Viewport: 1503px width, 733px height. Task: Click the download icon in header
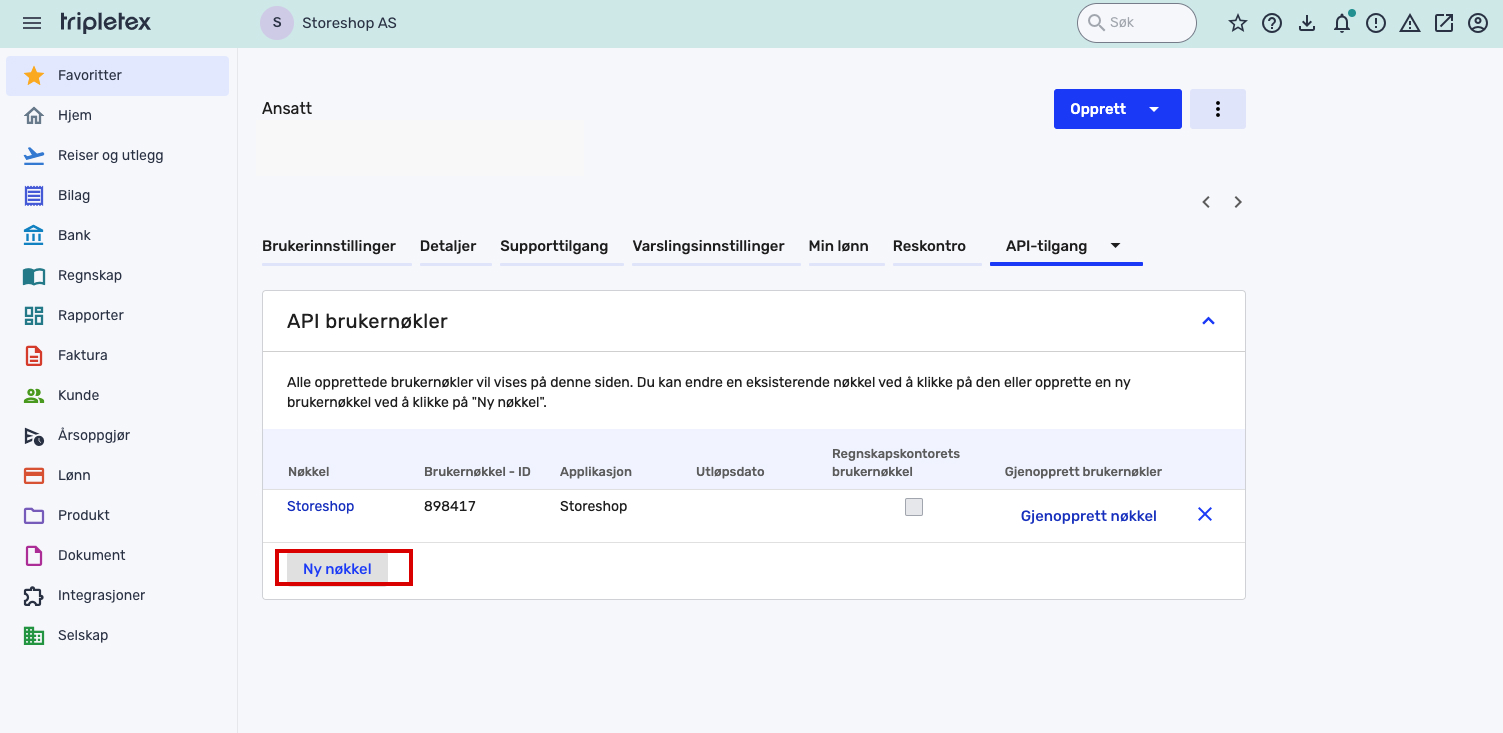(x=1307, y=23)
